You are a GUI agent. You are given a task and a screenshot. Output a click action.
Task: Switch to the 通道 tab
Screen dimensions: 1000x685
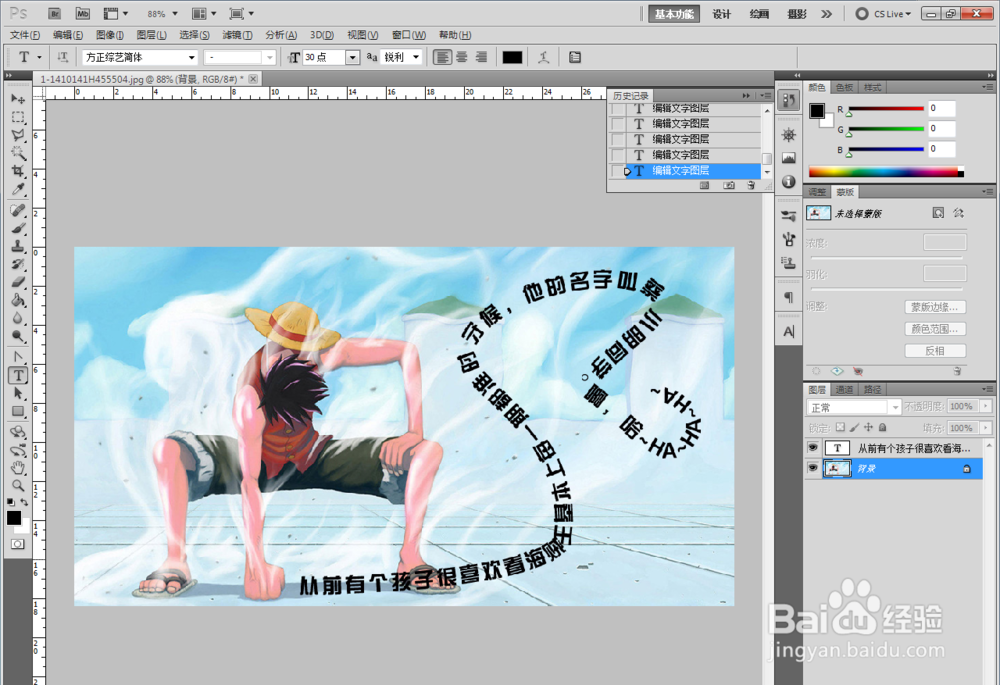point(844,390)
